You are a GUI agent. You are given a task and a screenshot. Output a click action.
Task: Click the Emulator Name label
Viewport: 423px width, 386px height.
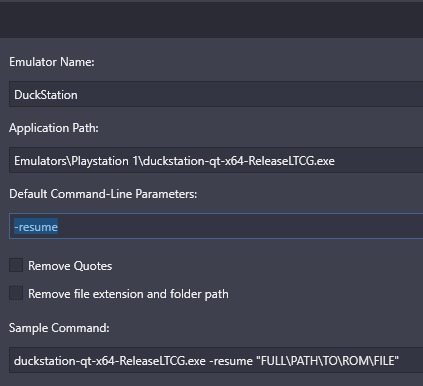[x=52, y=62]
